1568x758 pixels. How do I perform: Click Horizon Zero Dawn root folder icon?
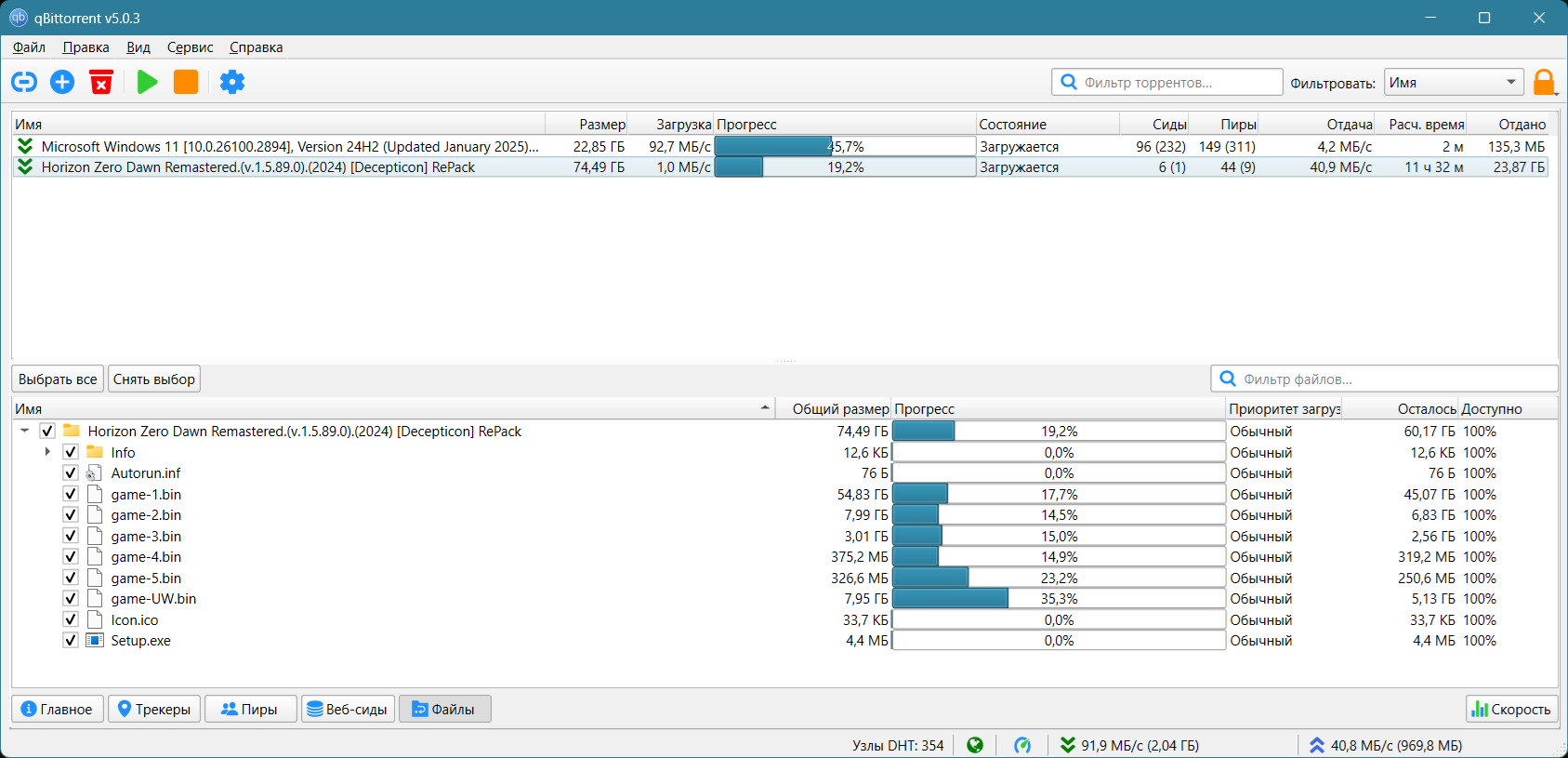(x=71, y=431)
